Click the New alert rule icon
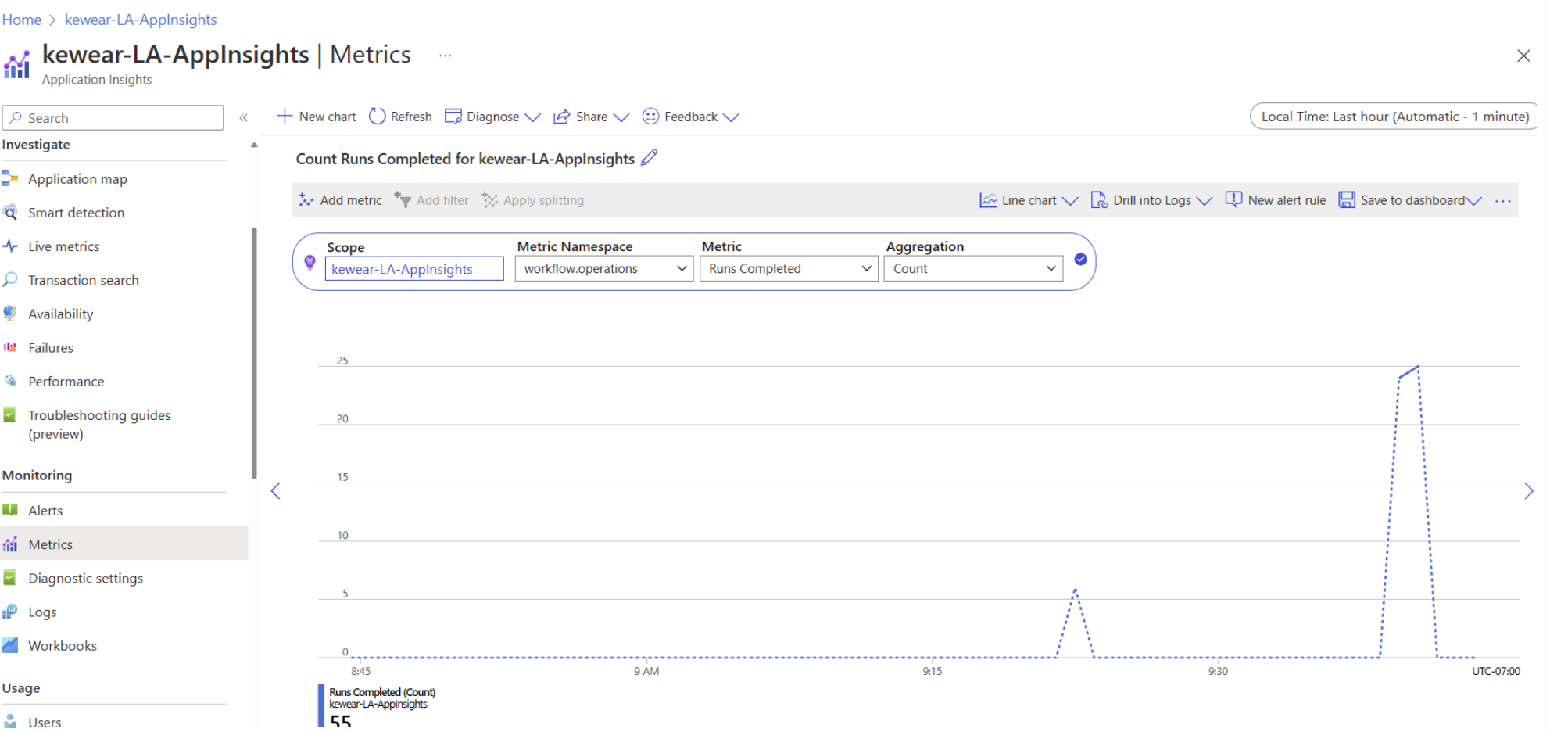1568x732 pixels. [x=1233, y=200]
